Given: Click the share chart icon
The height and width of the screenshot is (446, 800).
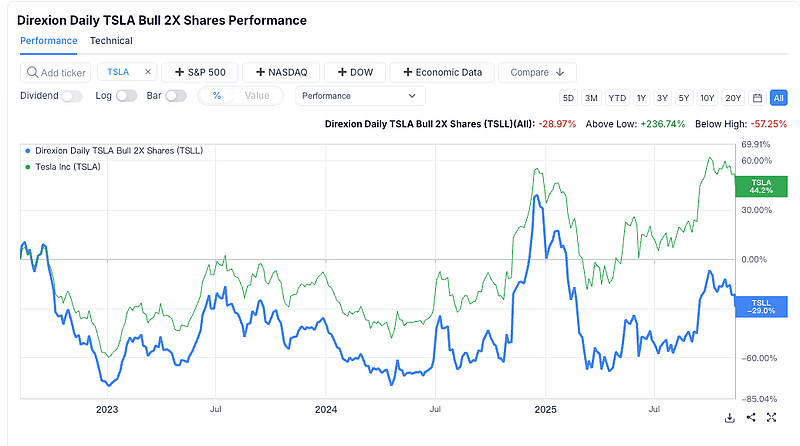Looking at the screenshot, I should (x=751, y=418).
